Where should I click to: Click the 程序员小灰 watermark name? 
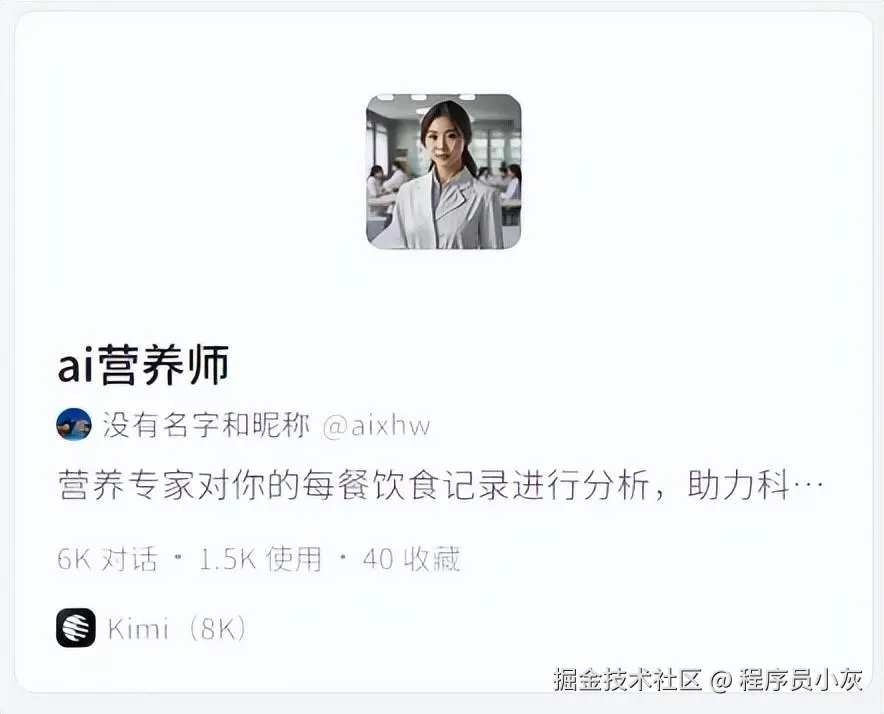801,680
